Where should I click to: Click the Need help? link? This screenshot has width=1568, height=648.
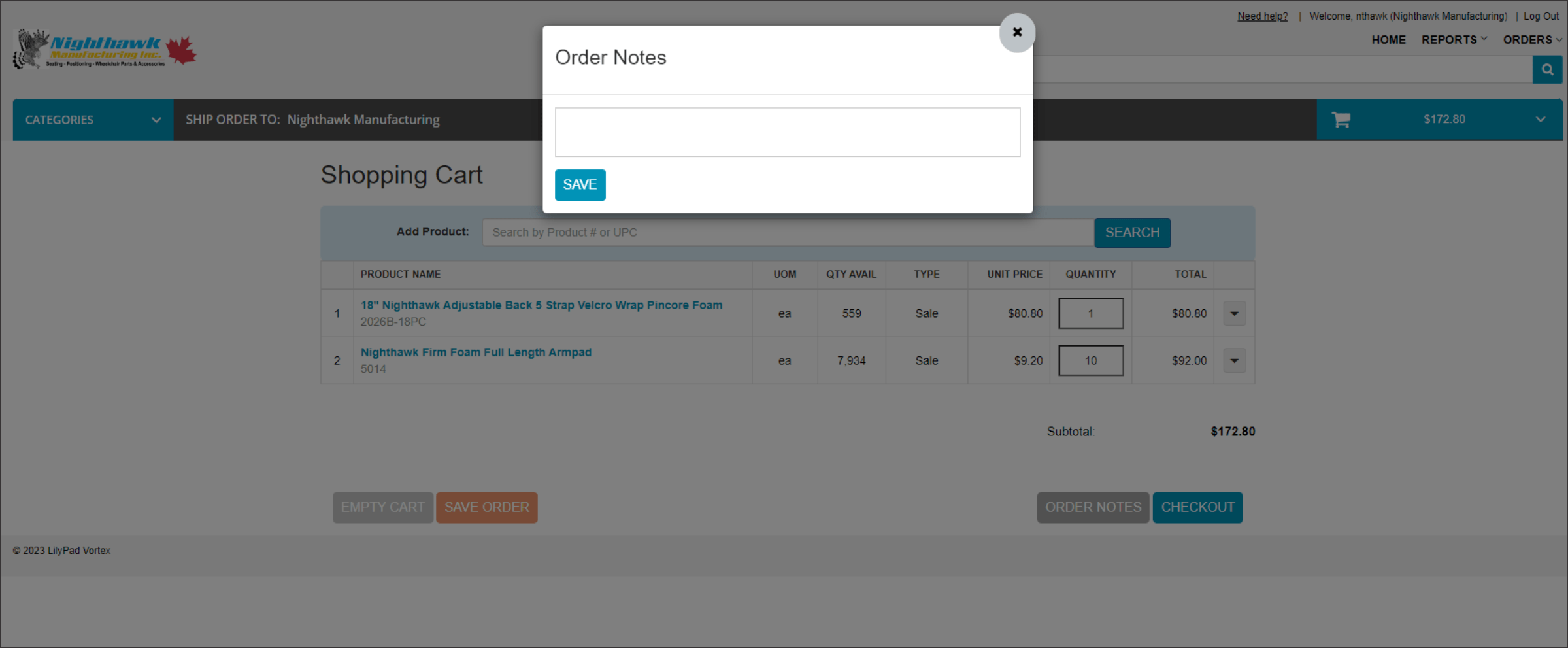1261,16
